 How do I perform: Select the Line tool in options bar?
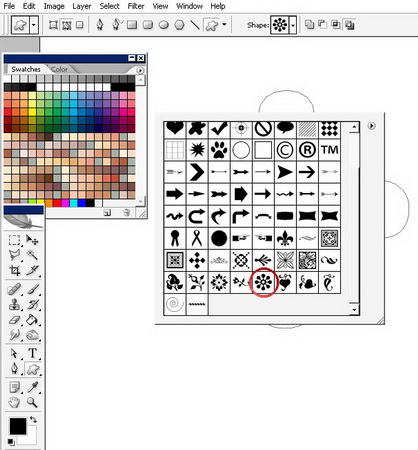[195, 25]
